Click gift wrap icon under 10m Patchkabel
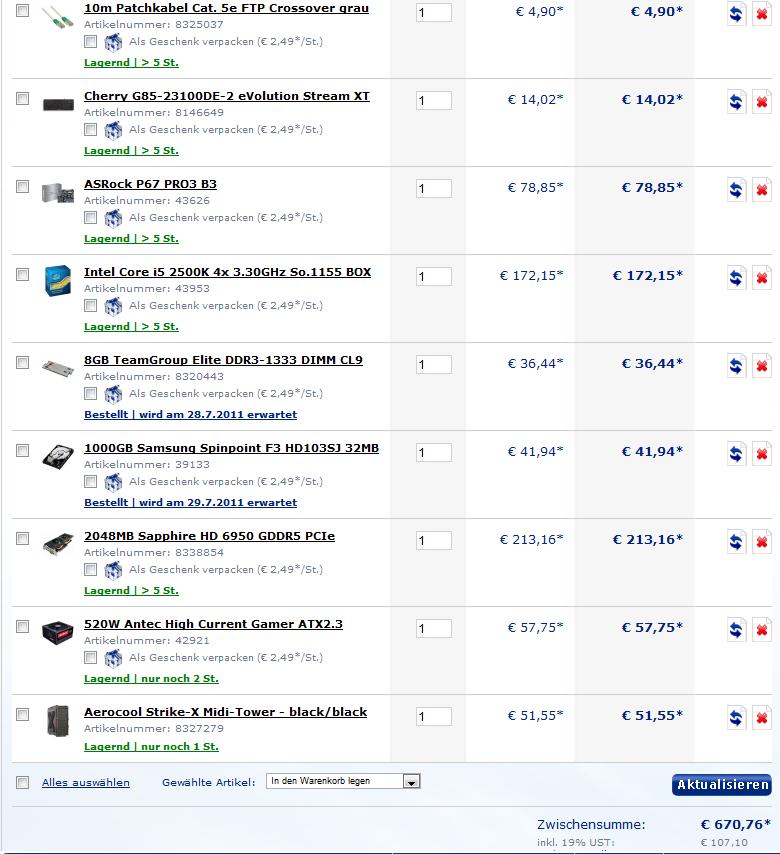The image size is (780, 854). (x=113, y=42)
